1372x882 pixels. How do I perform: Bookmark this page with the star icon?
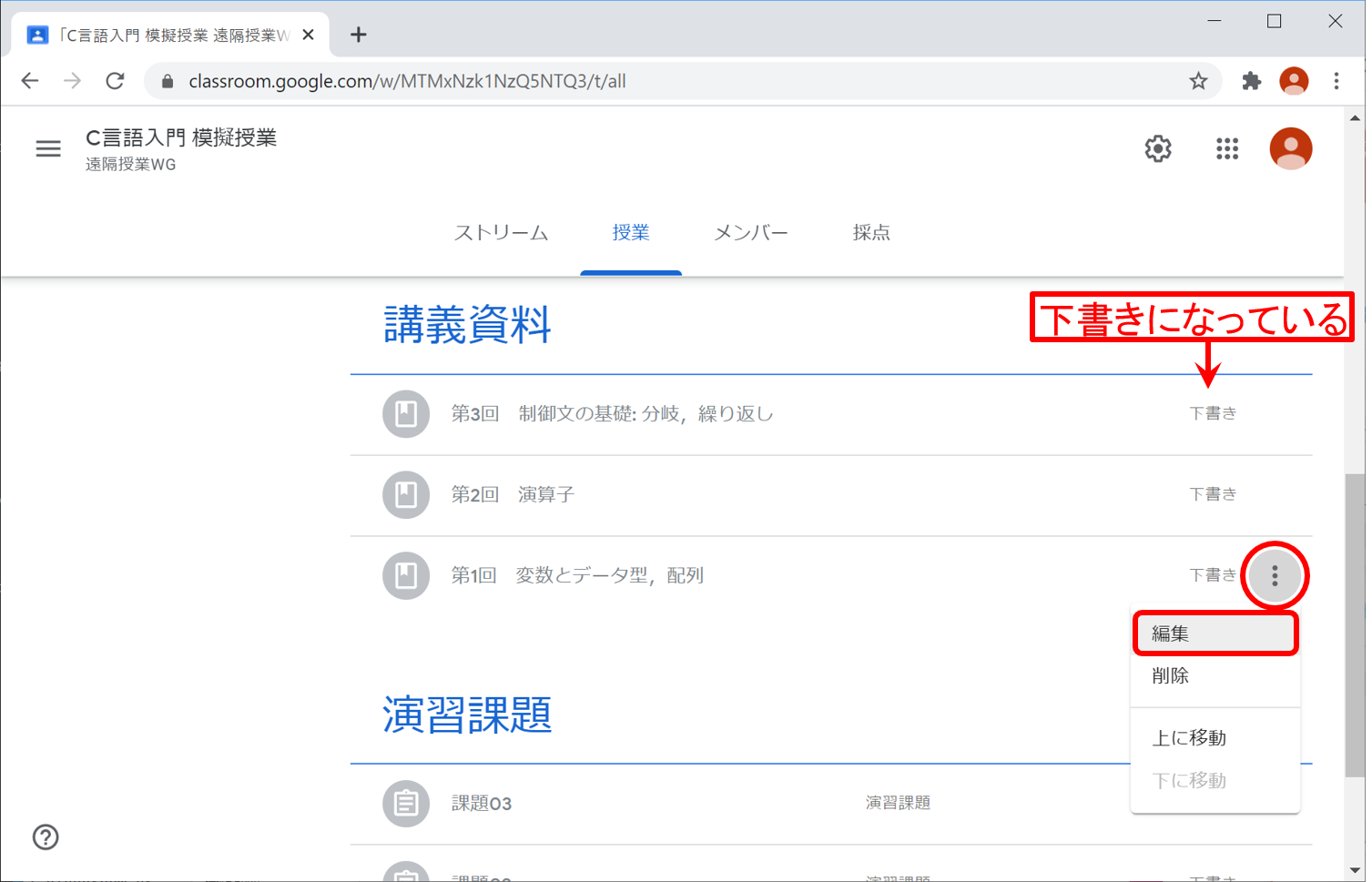click(x=1198, y=81)
